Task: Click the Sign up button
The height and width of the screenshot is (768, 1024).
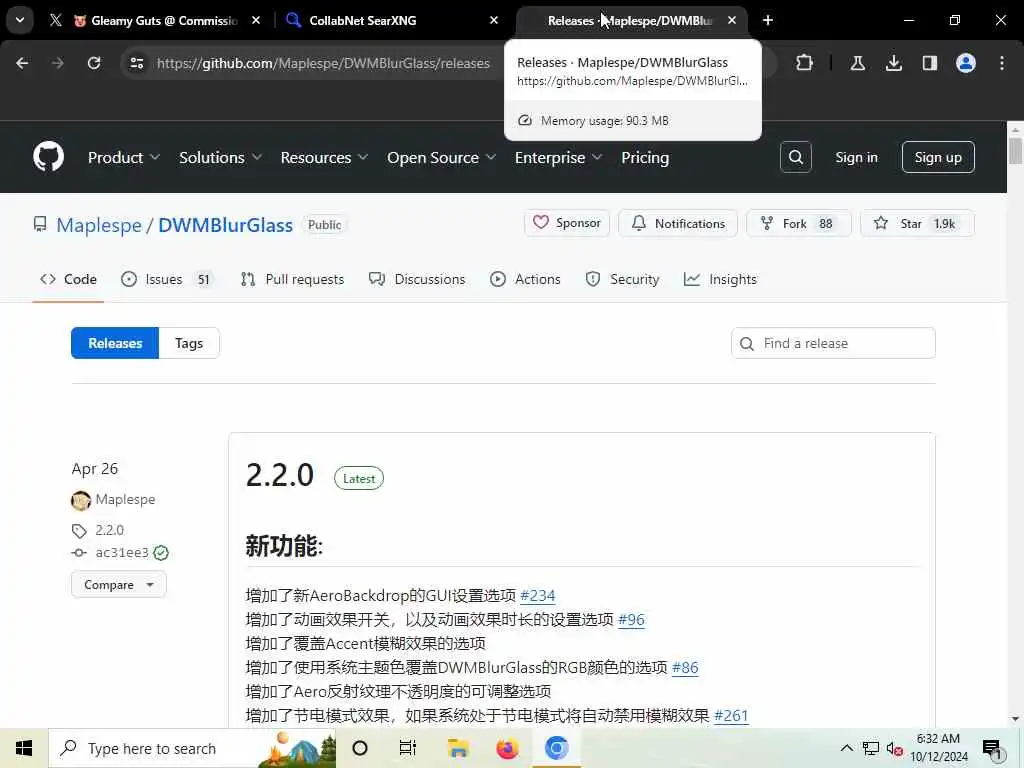Action: click(x=938, y=157)
